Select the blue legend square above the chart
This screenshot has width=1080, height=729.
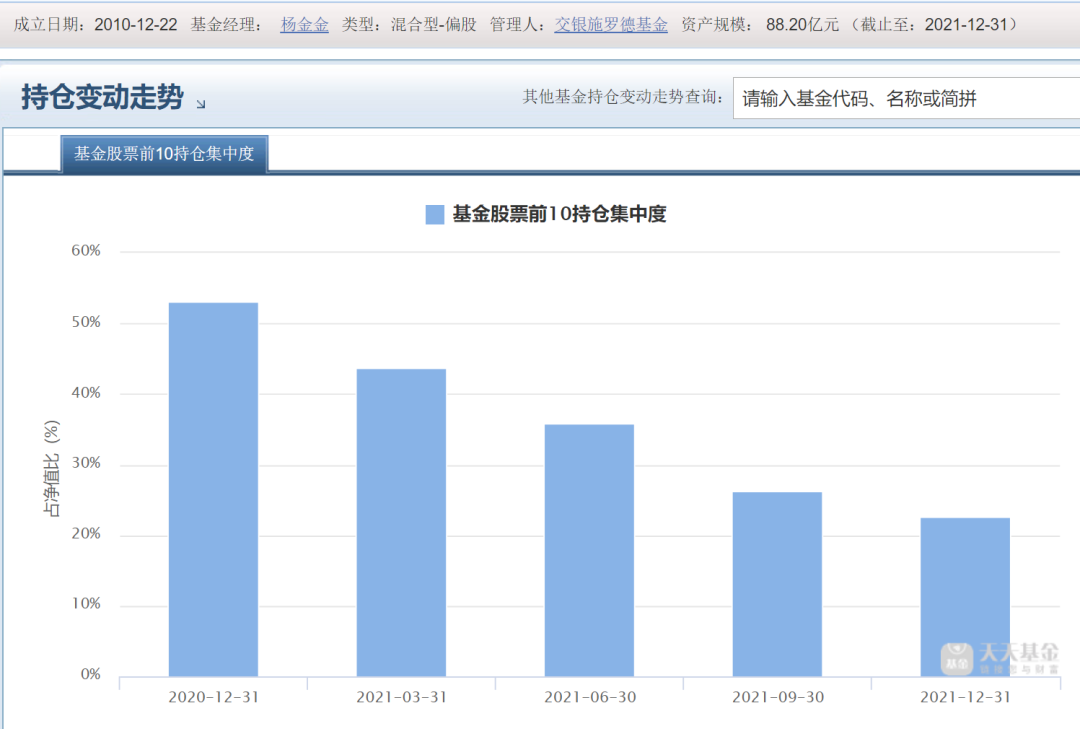tap(434, 214)
